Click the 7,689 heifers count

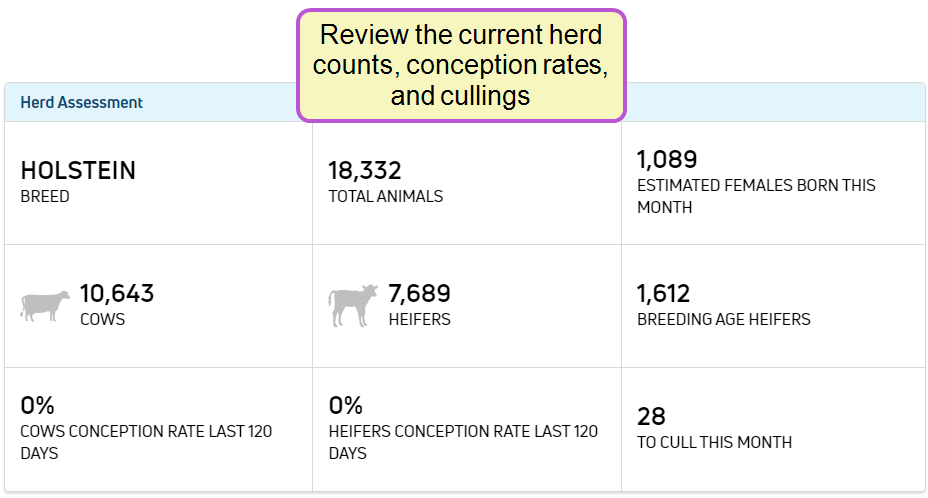419,294
